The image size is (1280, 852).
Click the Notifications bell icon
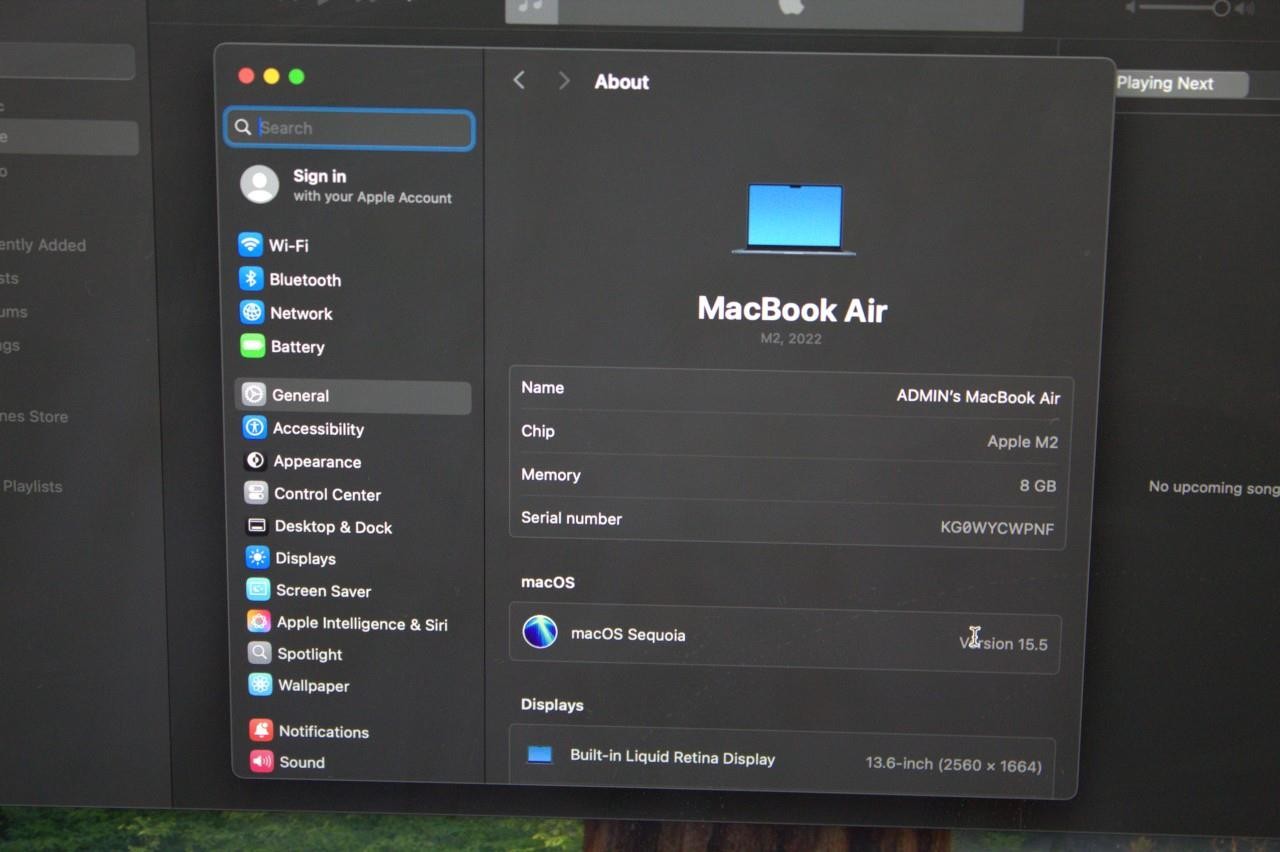coord(262,730)
